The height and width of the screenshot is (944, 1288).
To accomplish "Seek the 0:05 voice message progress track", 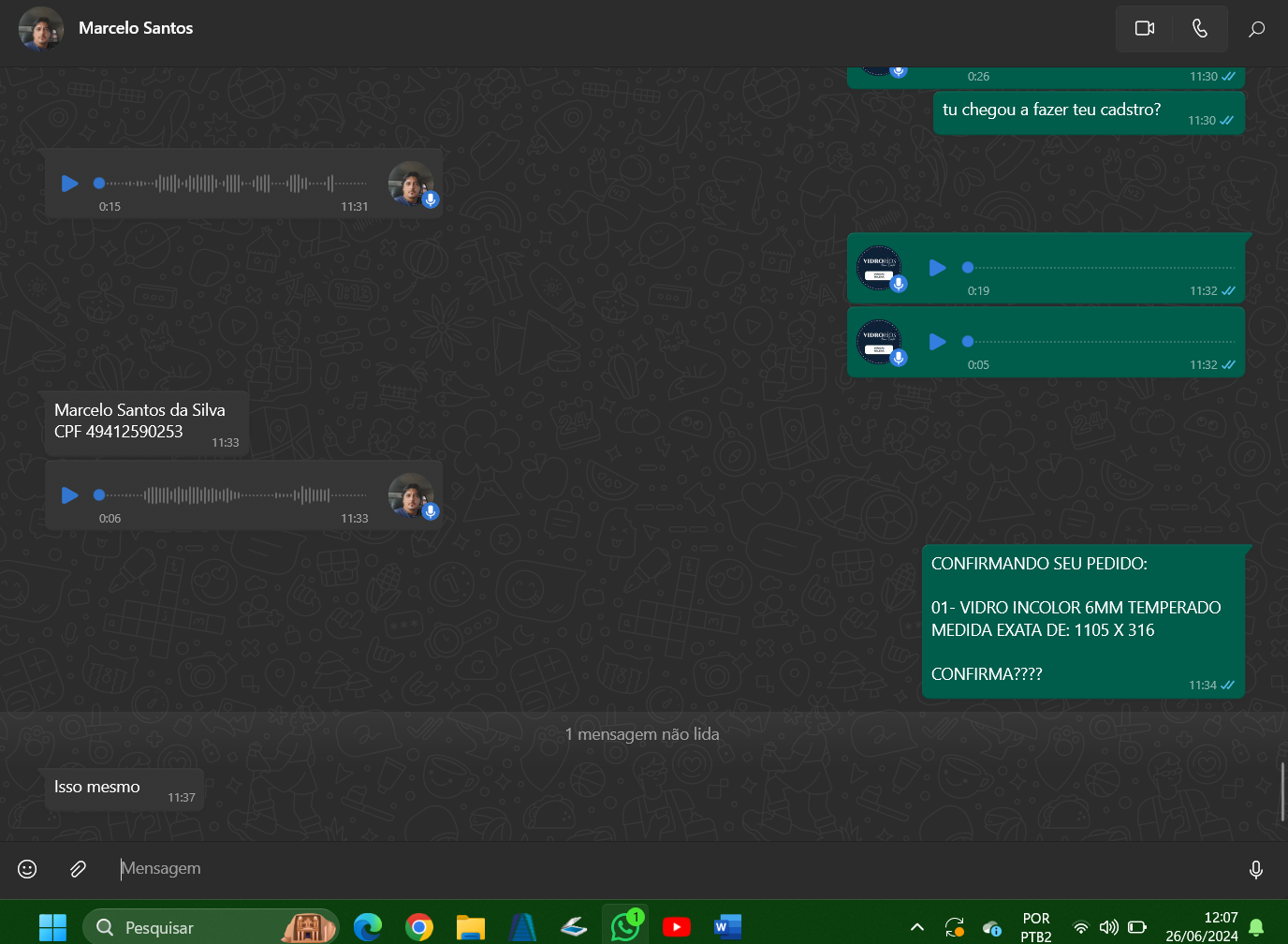I will tap(1100, 342).
